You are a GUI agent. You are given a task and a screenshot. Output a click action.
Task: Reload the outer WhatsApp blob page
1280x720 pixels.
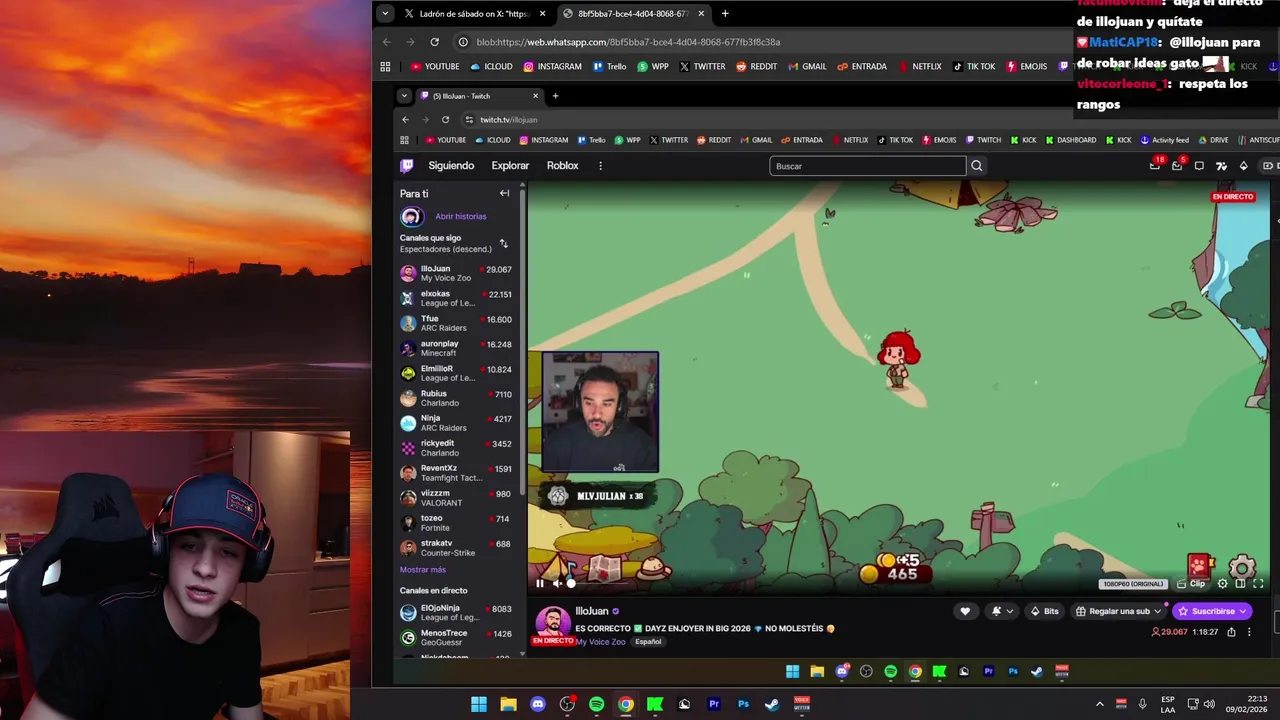coord(434,42)
